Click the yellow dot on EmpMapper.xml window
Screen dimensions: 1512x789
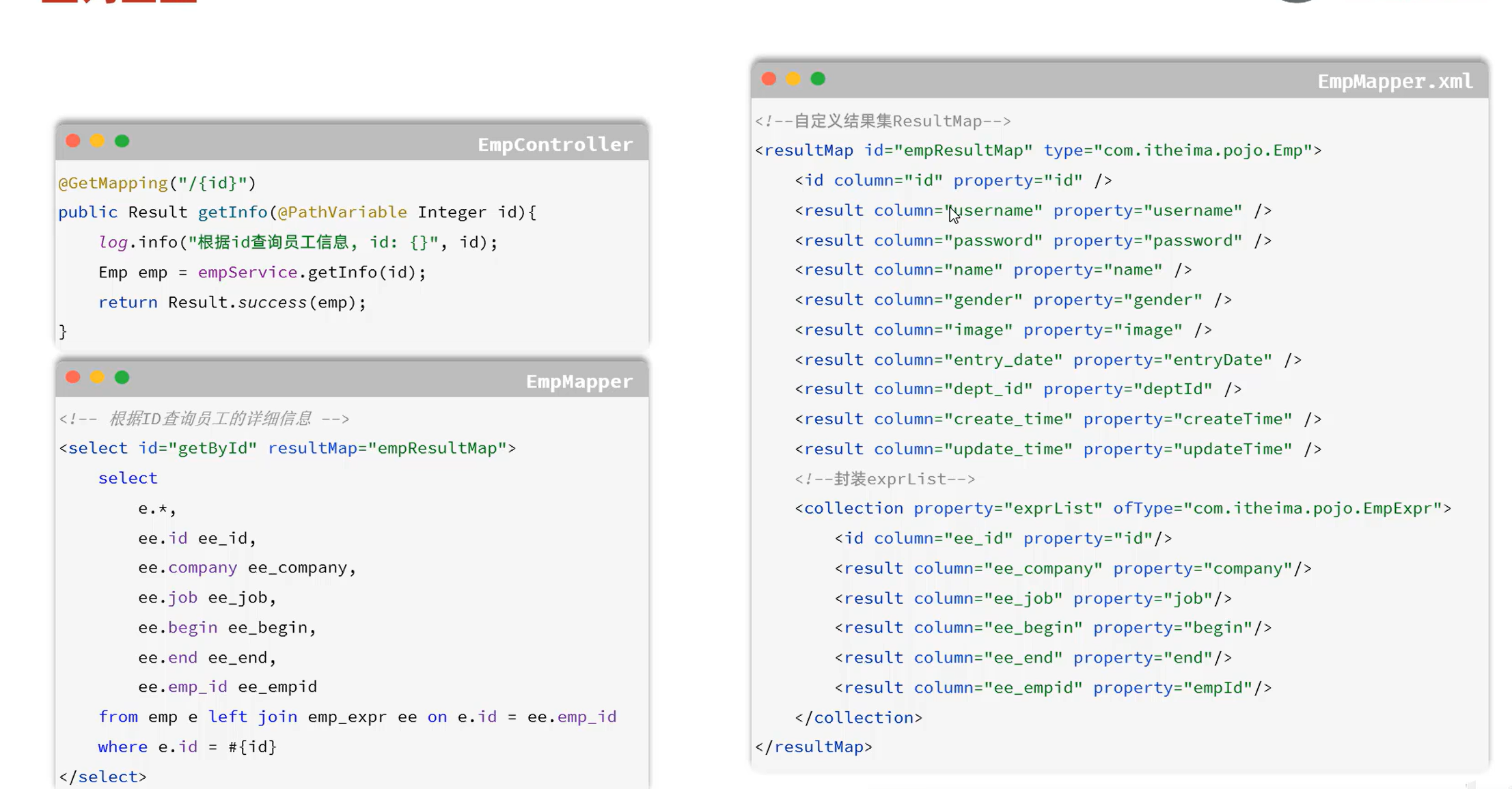[793, 79]
